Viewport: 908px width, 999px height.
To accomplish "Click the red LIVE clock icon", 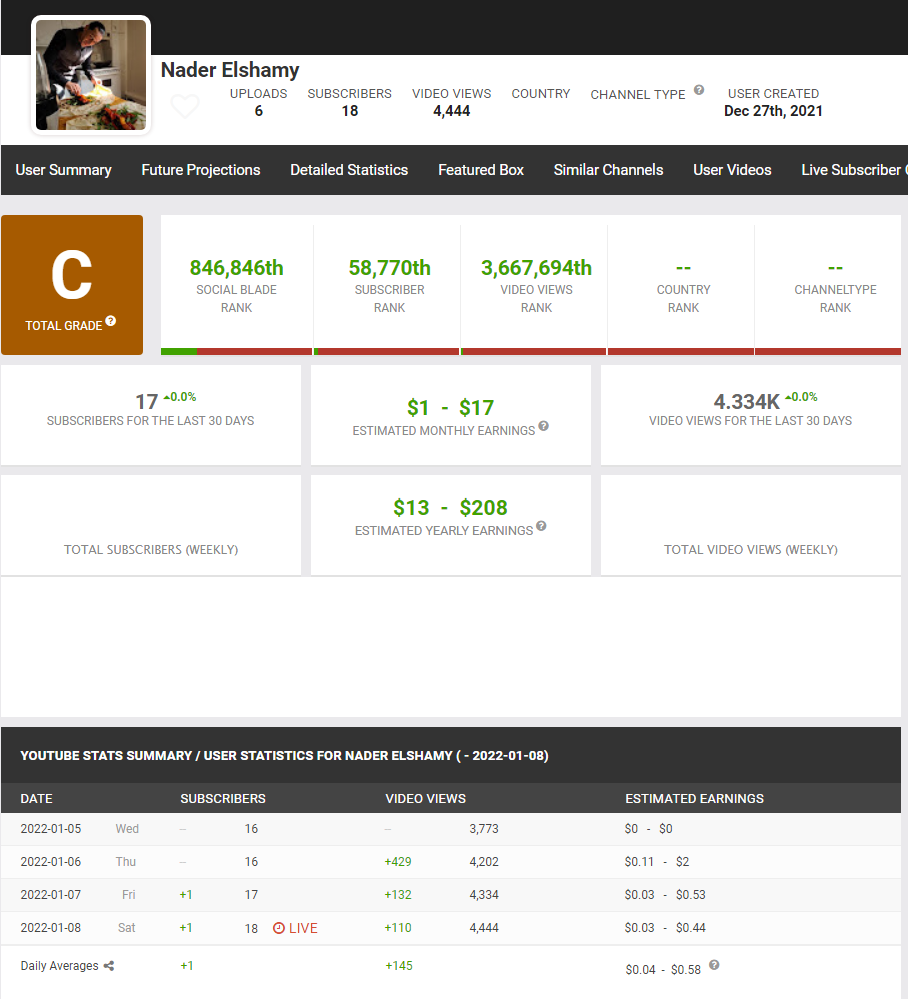I will (x=278, y=928).
